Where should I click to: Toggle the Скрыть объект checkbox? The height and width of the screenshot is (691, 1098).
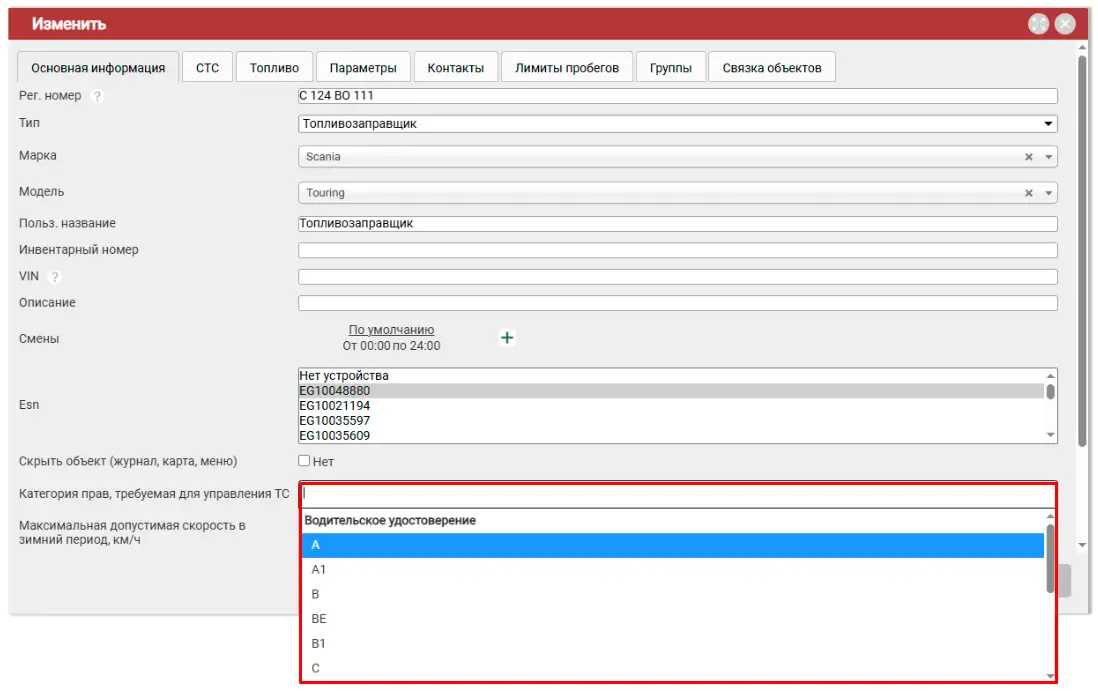305,461
